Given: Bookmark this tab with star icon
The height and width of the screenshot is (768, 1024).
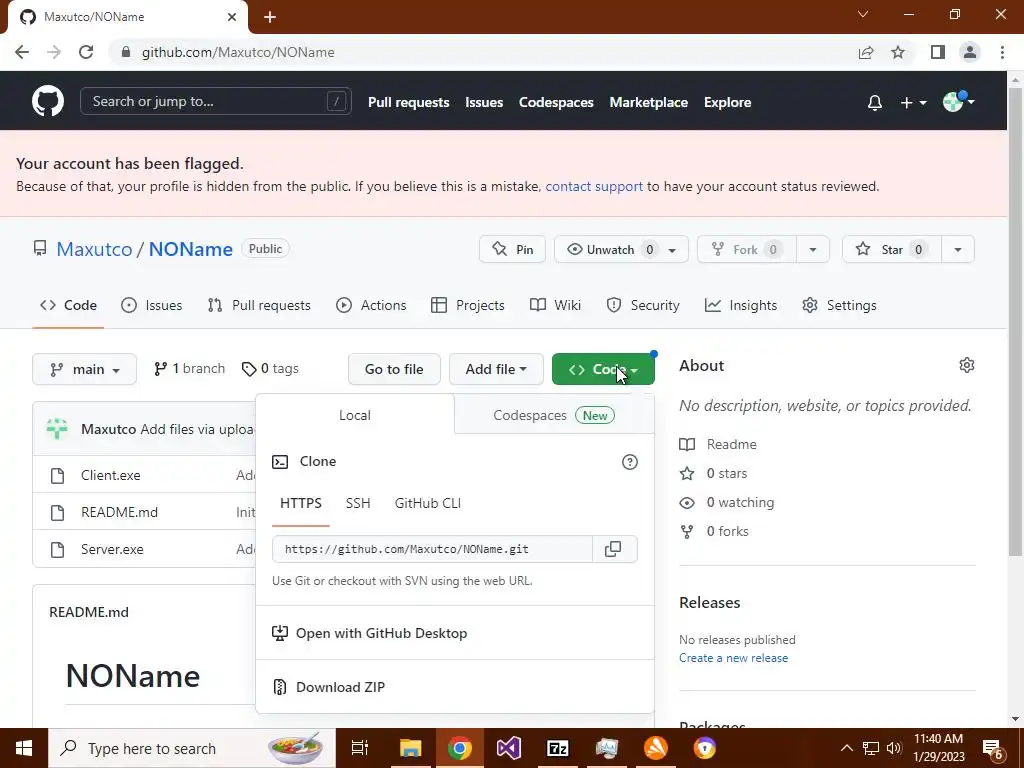Looking at the screenshot, I should [x=898, y=52].
